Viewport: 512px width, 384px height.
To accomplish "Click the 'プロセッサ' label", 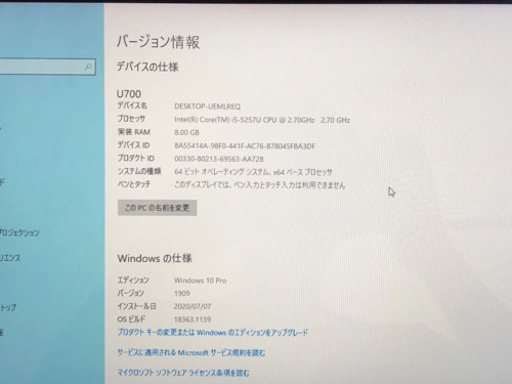I will click(x=131, y=119).
